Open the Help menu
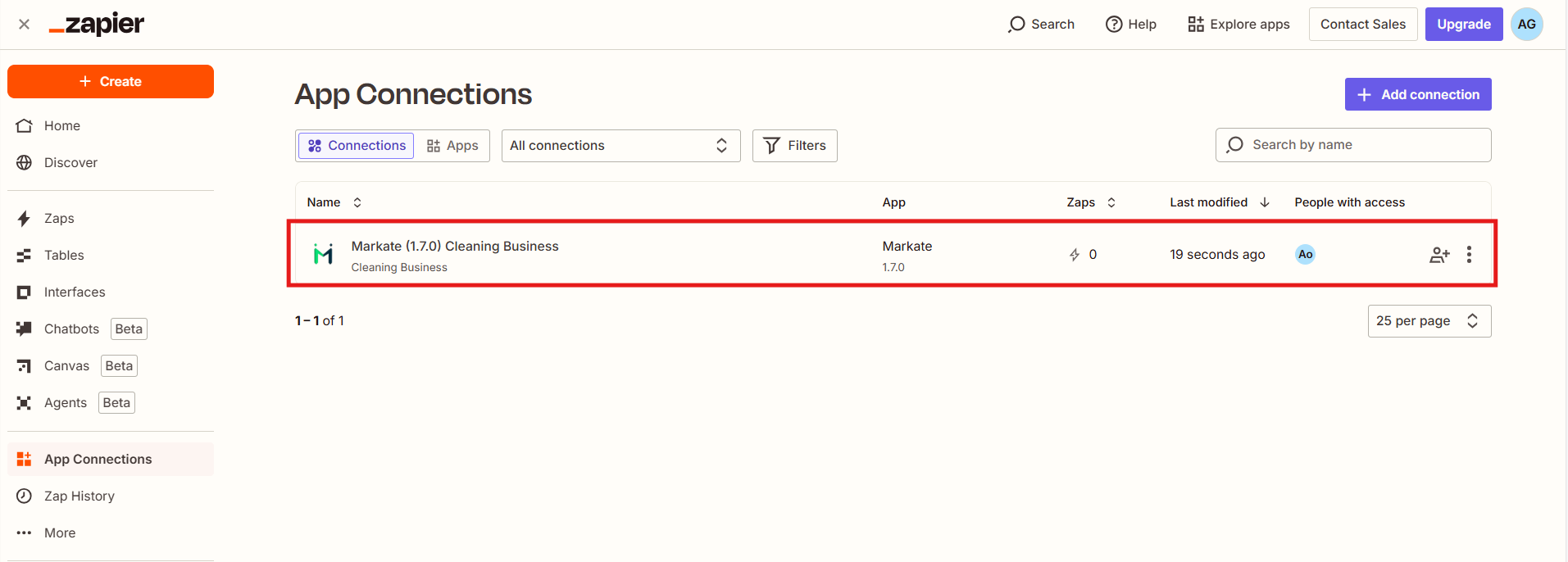The image size is (1568, 562). click(x=1131, y=25)
